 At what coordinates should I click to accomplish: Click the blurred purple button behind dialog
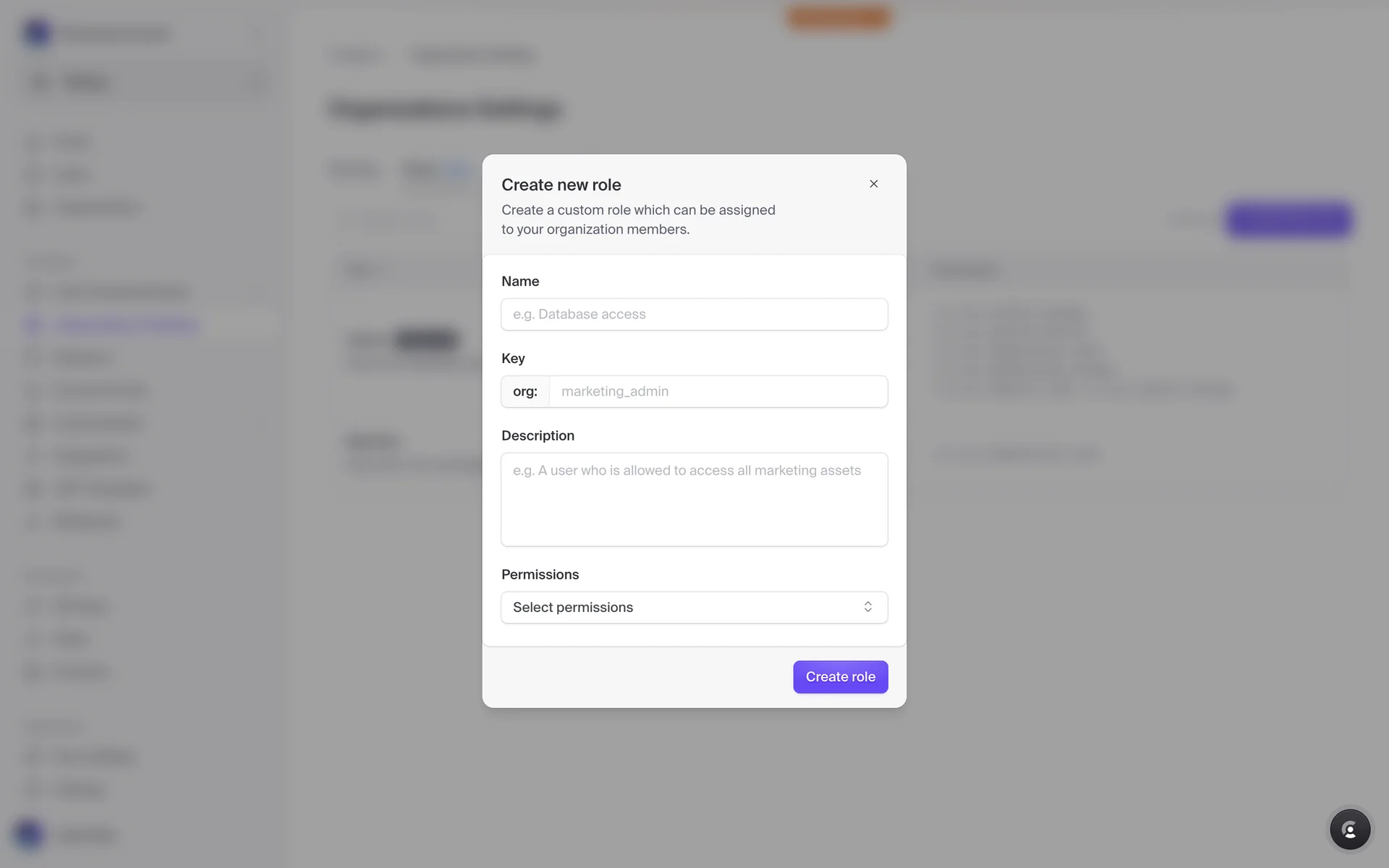coord(1288,220)
